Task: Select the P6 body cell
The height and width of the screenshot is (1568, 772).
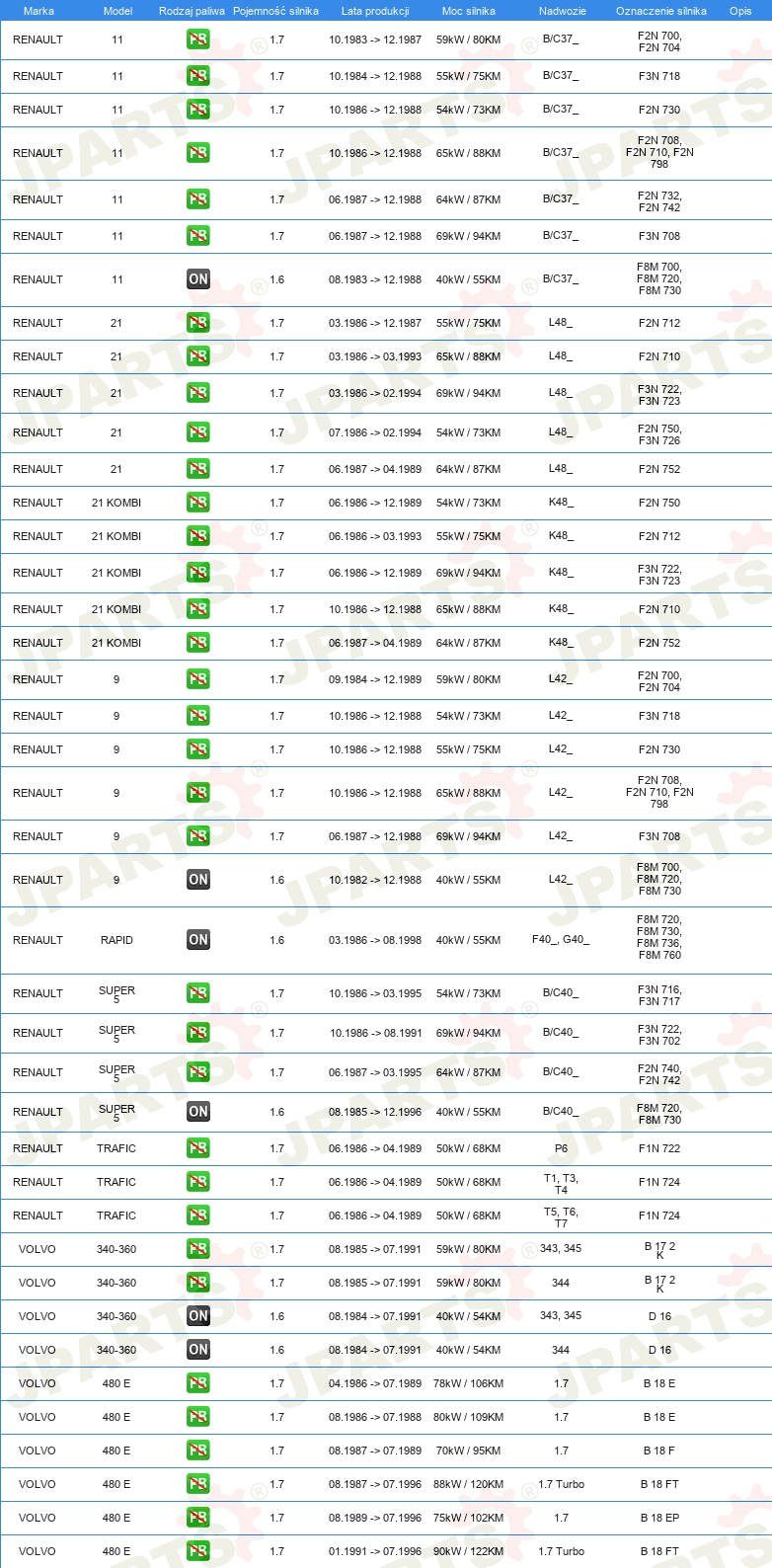Action: 561,1148
